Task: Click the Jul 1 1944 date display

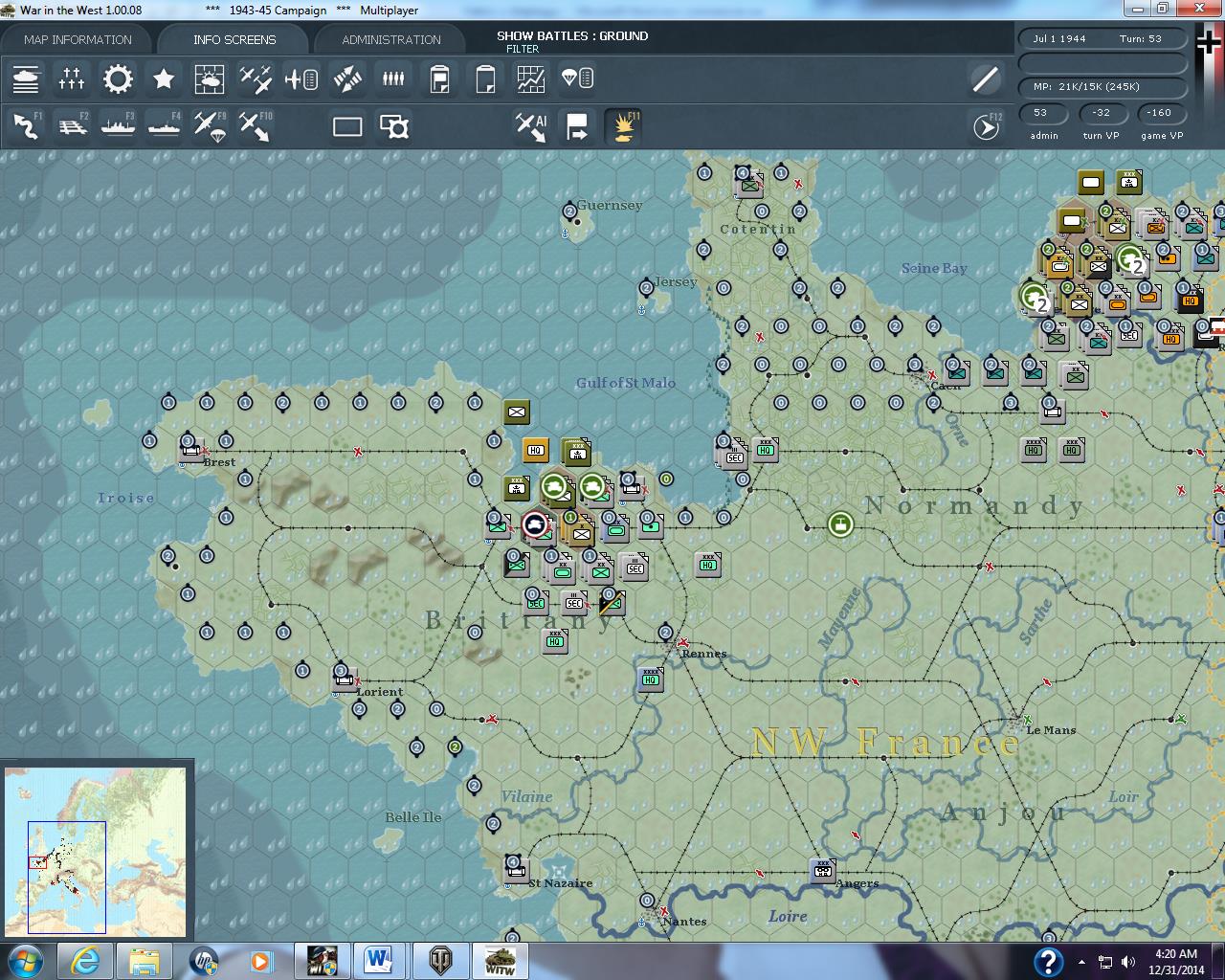Action: 1059,39
